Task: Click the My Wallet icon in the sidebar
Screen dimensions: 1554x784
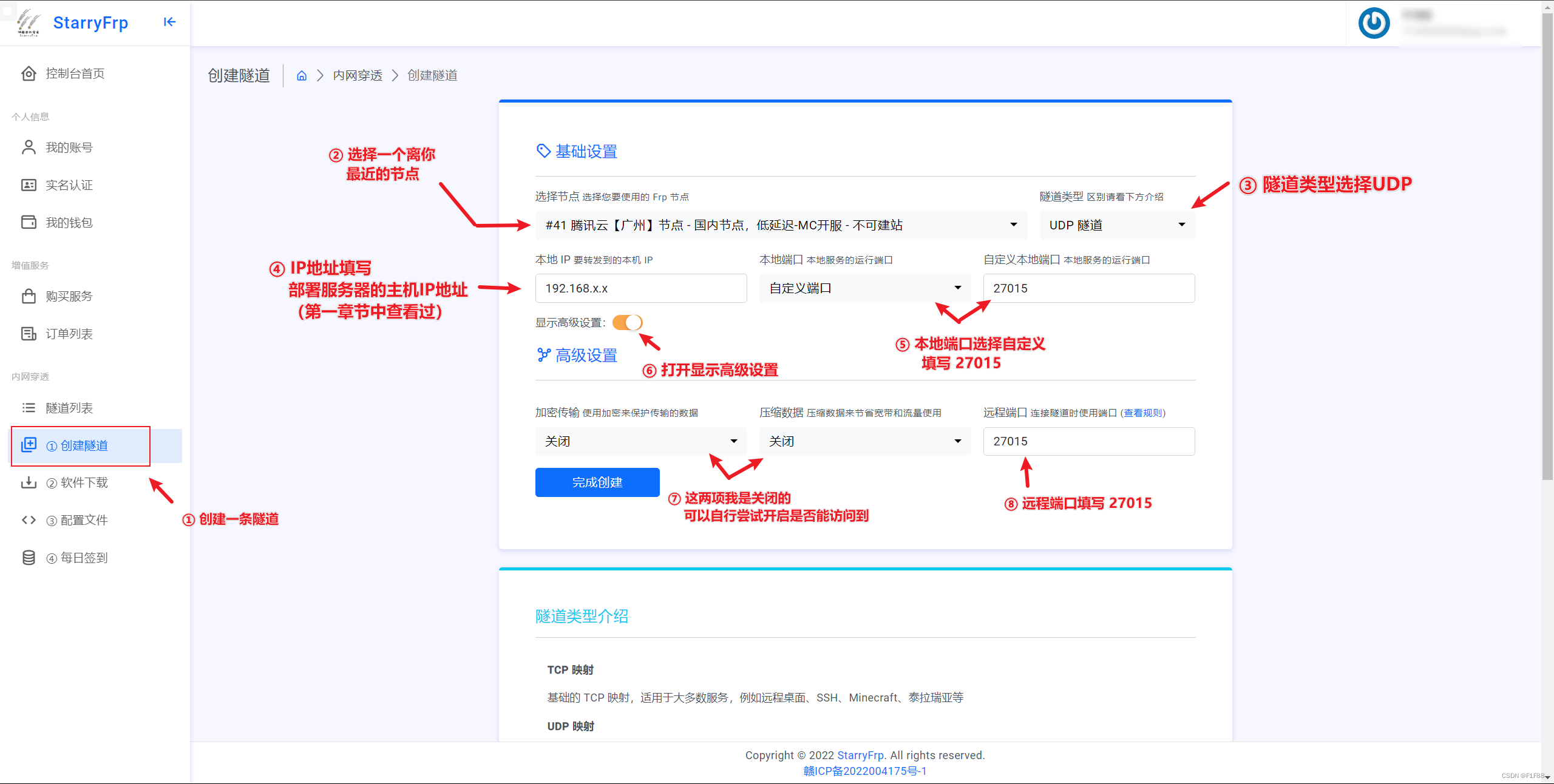Action: pos(29,222)
